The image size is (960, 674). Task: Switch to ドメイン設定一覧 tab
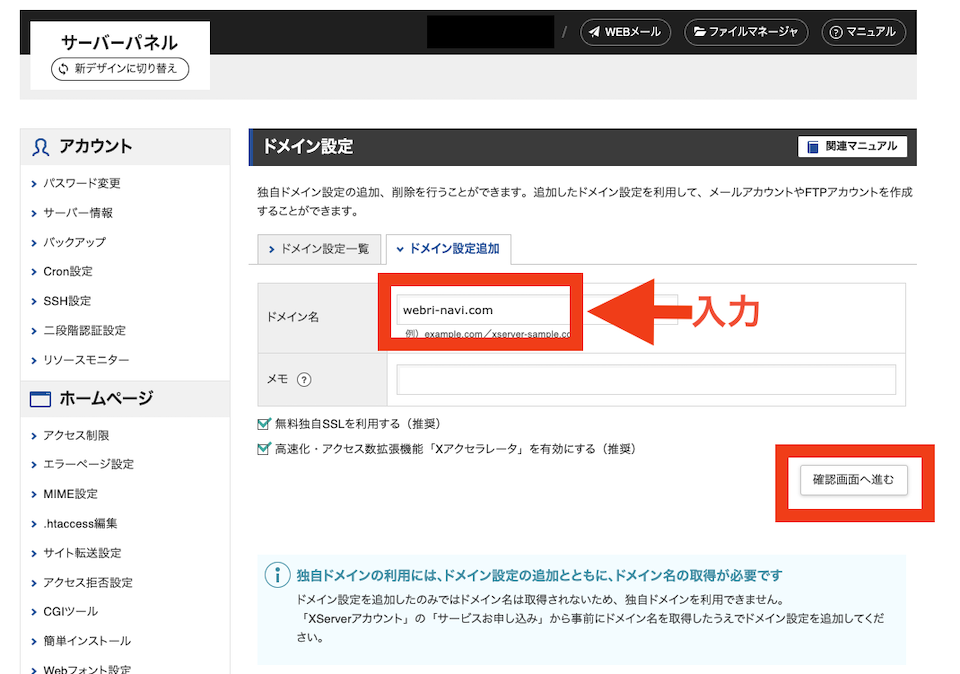click(319, 249)
